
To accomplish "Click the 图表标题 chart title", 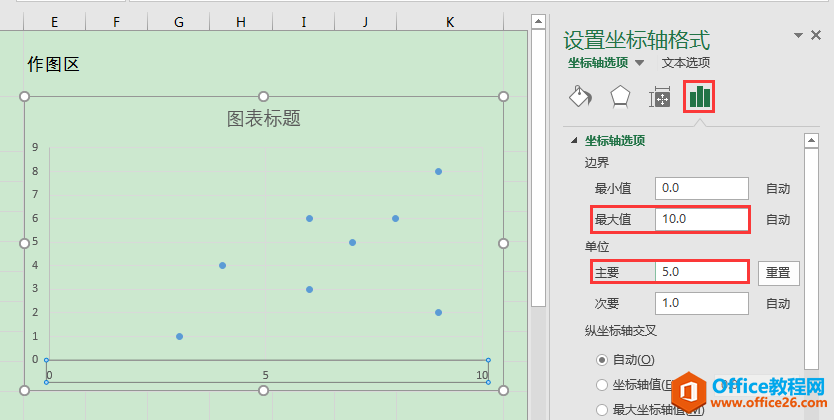I will (264, 119).
